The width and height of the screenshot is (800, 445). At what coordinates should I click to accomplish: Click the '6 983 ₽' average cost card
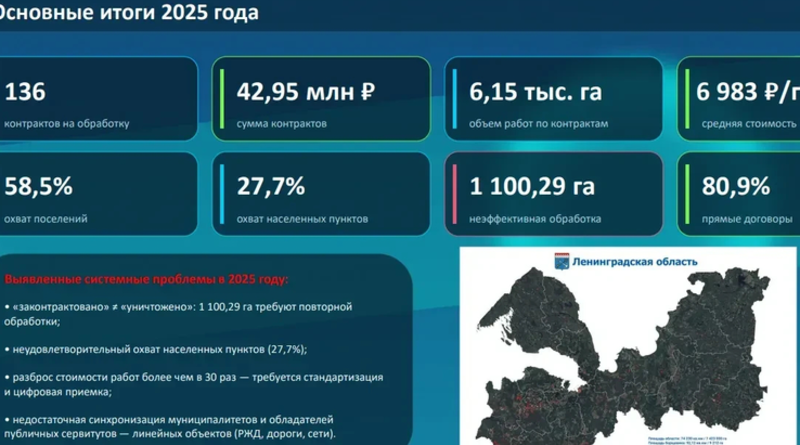pyautogui.click(x=740, y=100)
